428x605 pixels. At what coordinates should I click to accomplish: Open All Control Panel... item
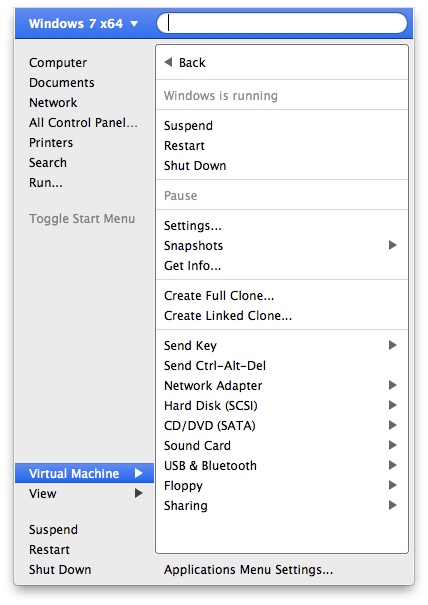(x=83, y=123)
